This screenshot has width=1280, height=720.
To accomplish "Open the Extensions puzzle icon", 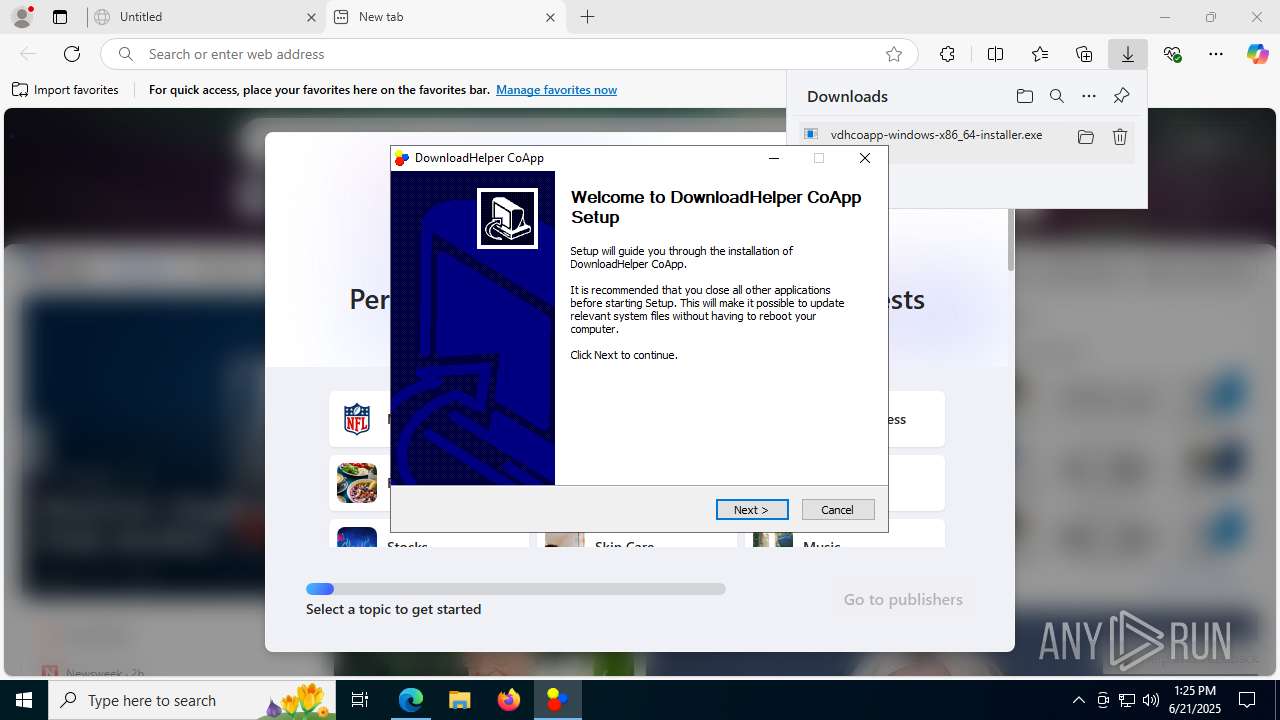I will point(947,54).
